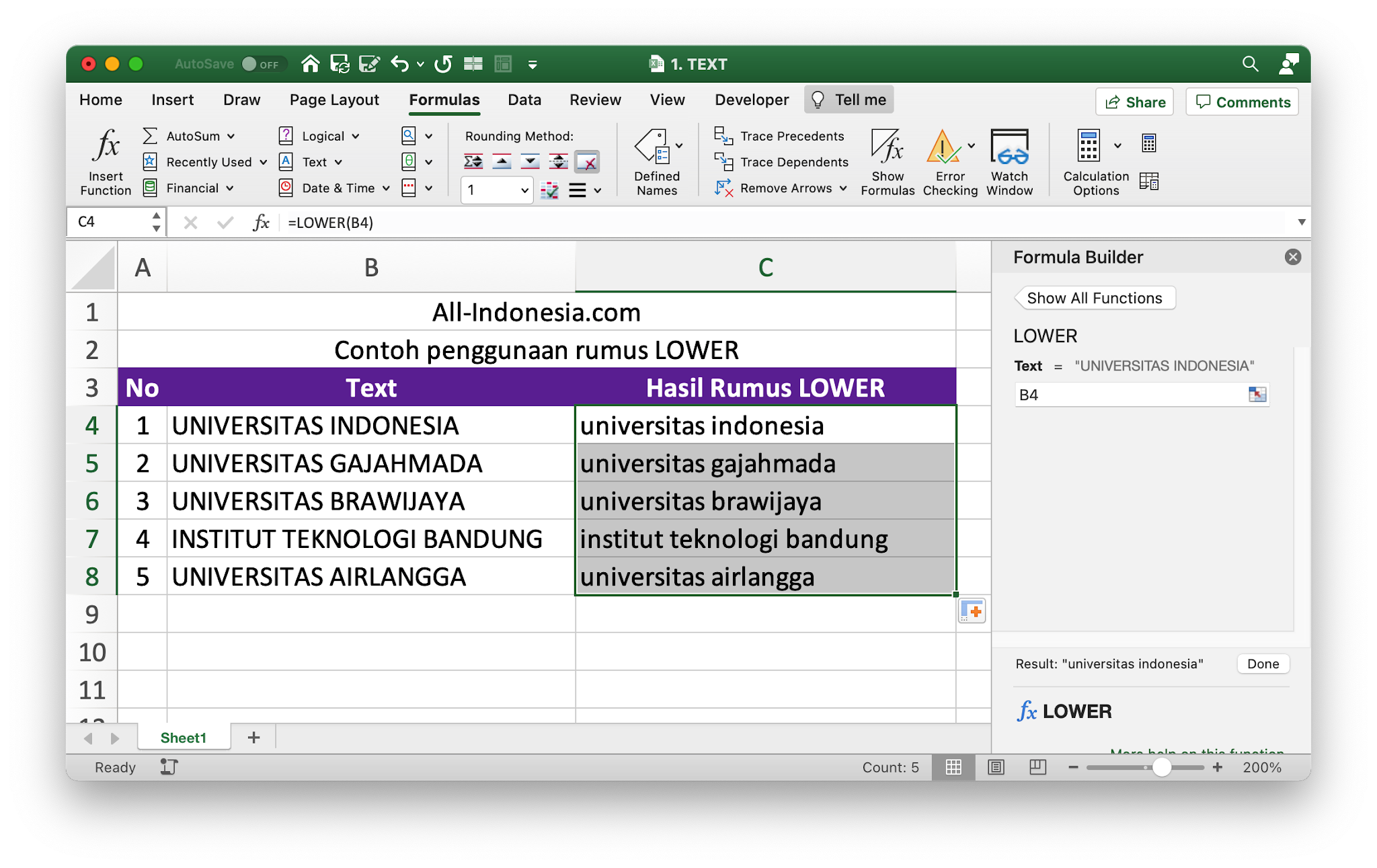
Task: Click the Page Break Preview icon in status bar
Action: coord(1037,767)
